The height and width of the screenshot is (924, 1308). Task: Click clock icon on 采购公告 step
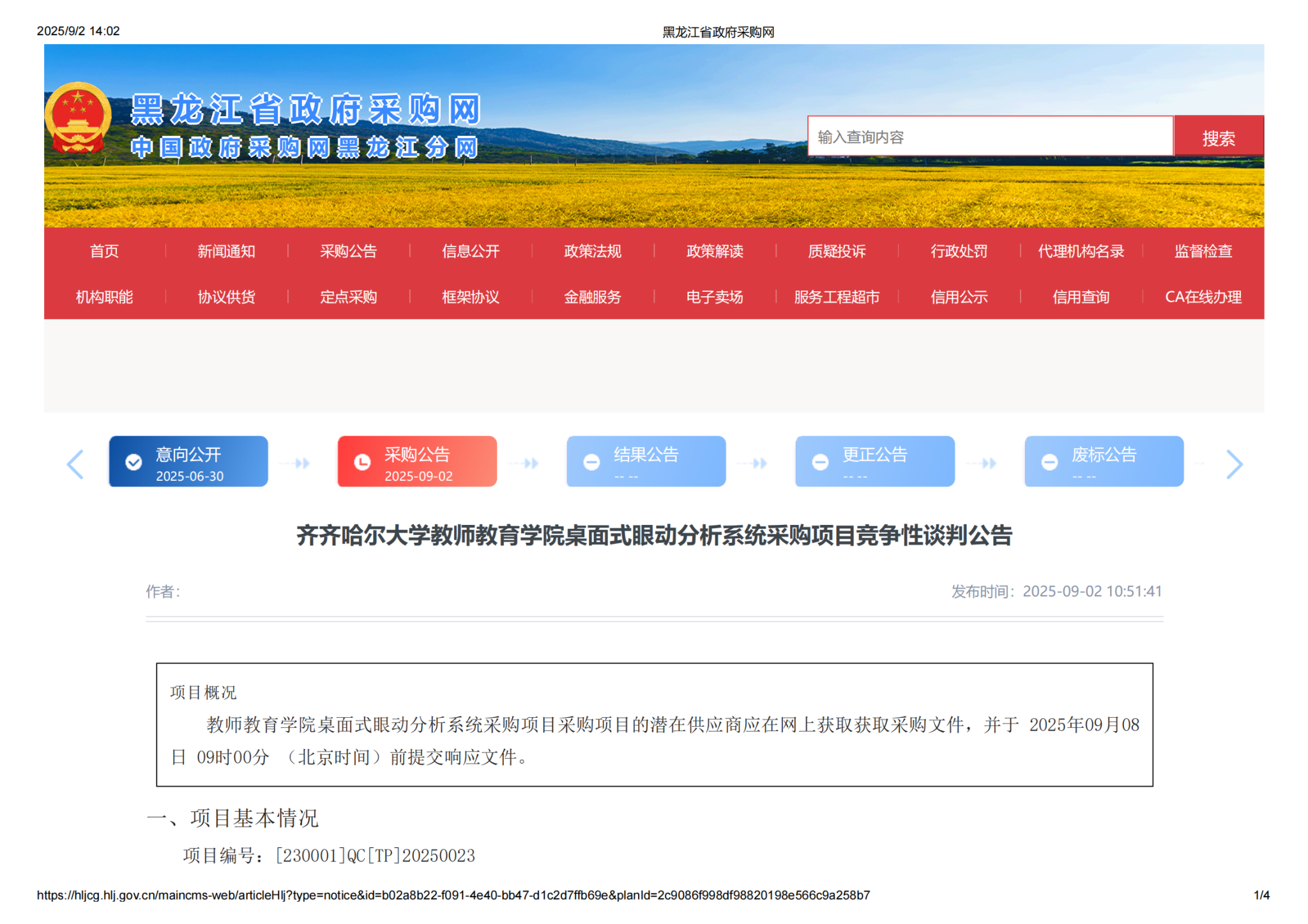tap(362, 462)
